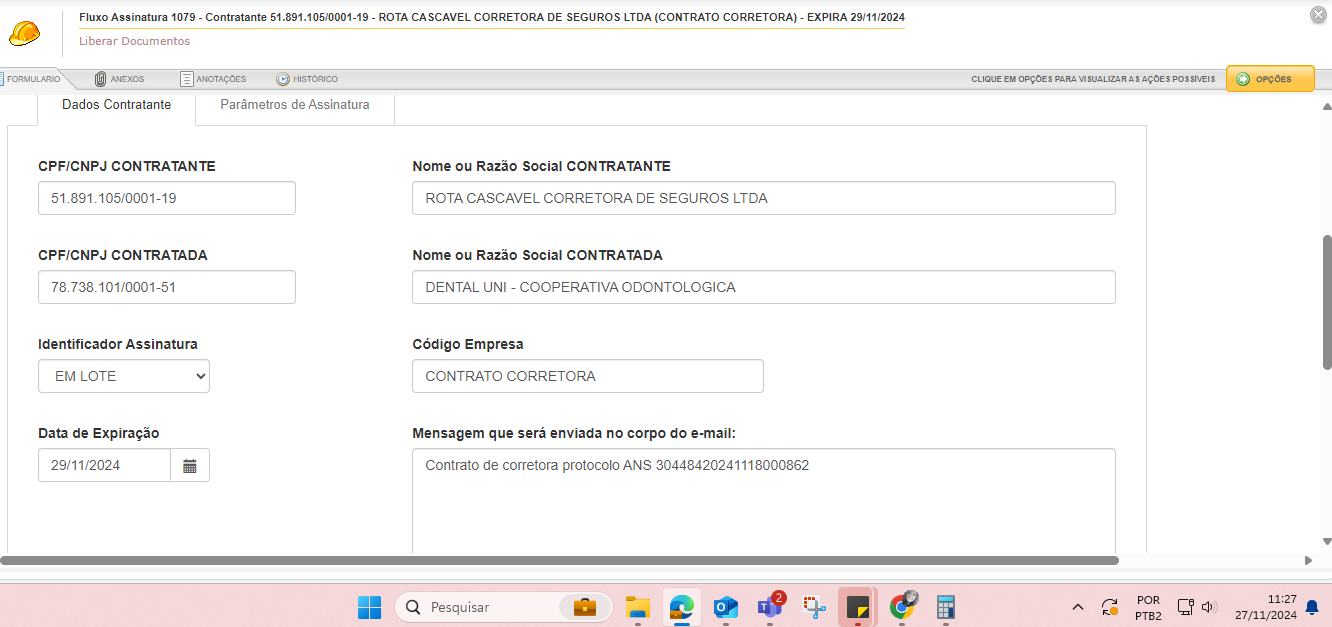Click the Anexos paperclip icon
Viewport: 1332px width, 627px height.
(x=100, y=79)
